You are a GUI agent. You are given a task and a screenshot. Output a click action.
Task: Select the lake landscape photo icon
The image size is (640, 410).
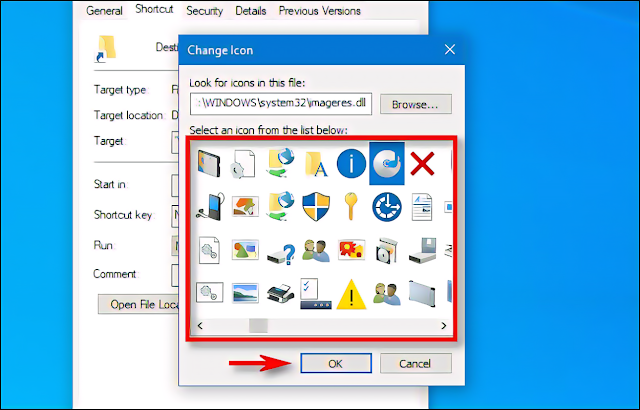pos(245,293)
